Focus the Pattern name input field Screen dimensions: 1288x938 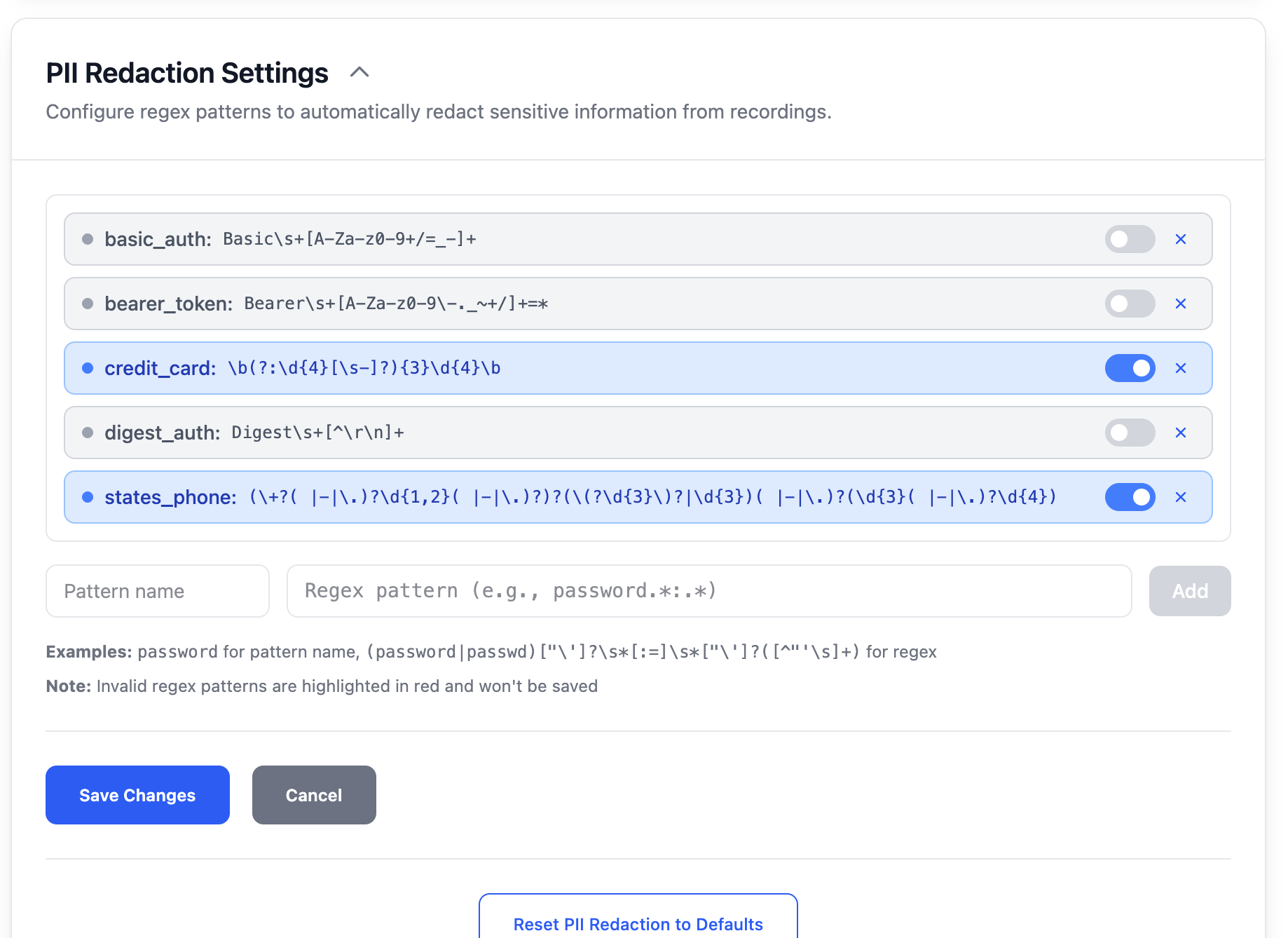158,591
